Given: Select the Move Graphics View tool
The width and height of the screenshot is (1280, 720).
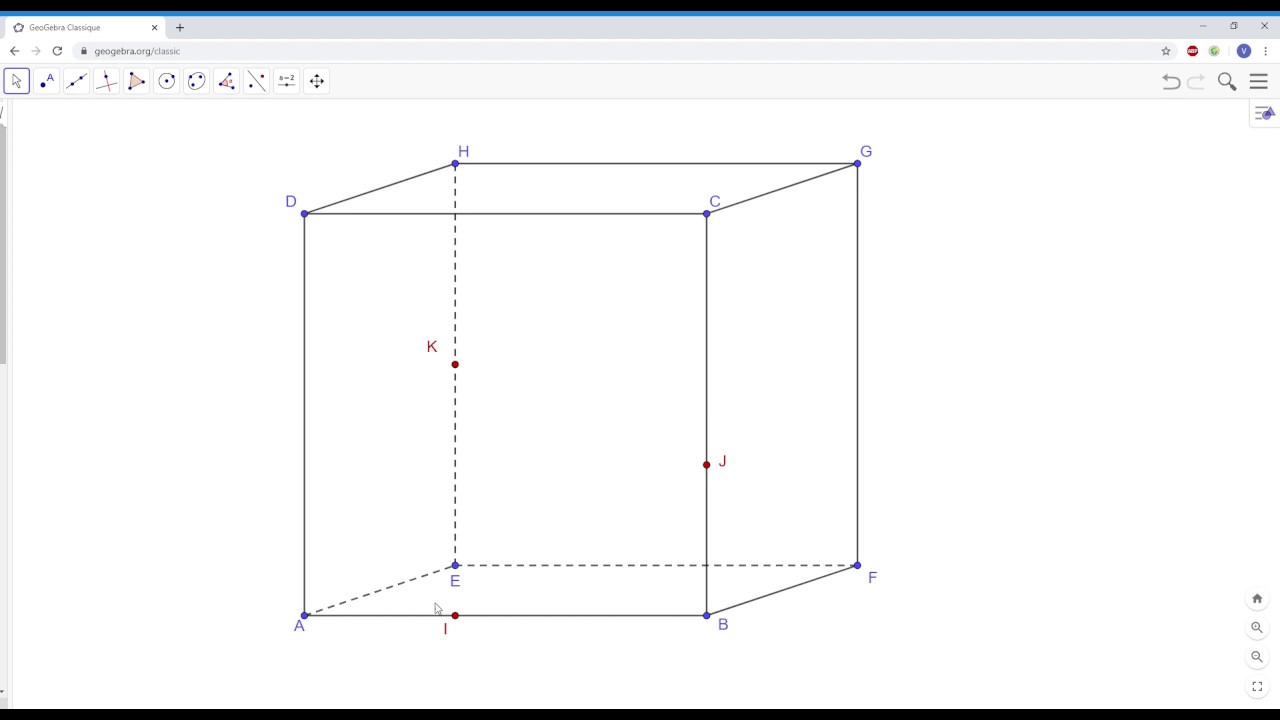Looking at the screenshot, I should [317, 81].
